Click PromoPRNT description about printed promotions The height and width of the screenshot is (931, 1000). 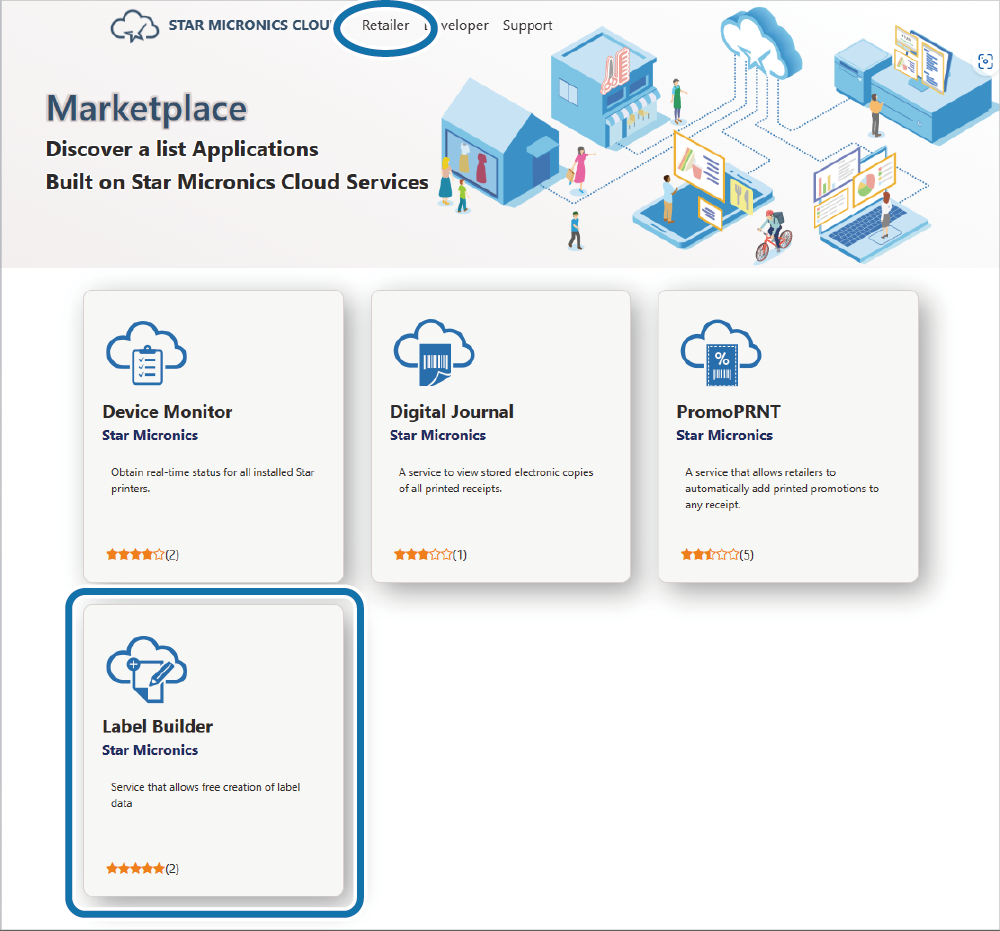[782, 488]
